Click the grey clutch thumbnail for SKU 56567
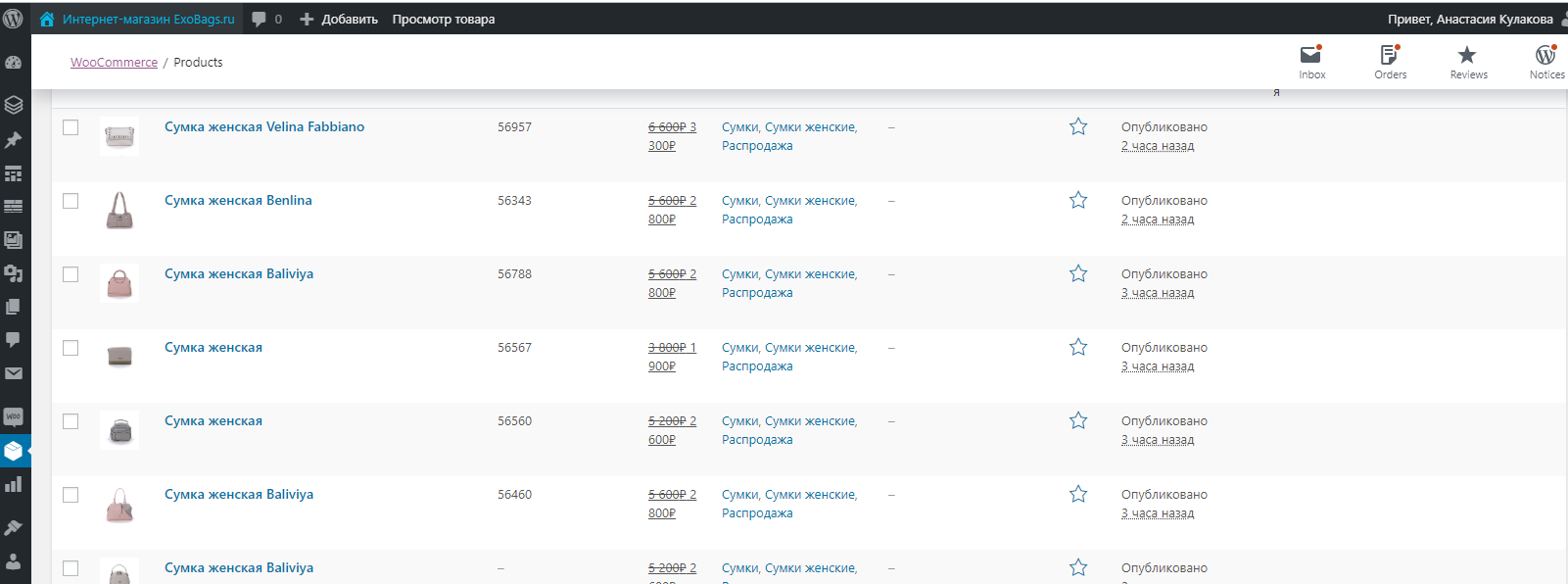 (x=119, y=357)
